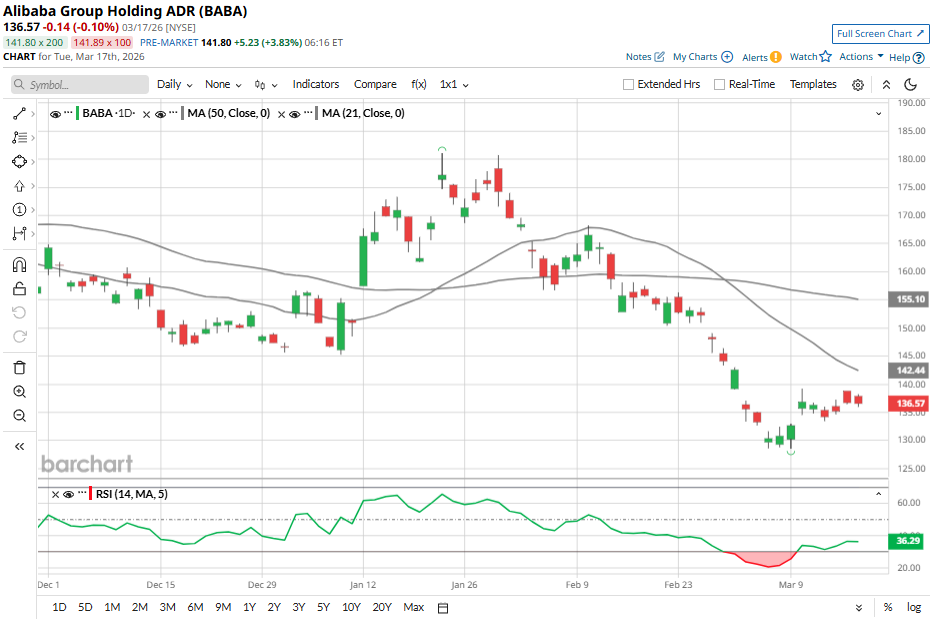
Task: Click the green BABA series color bar
Action: (78, 114)
